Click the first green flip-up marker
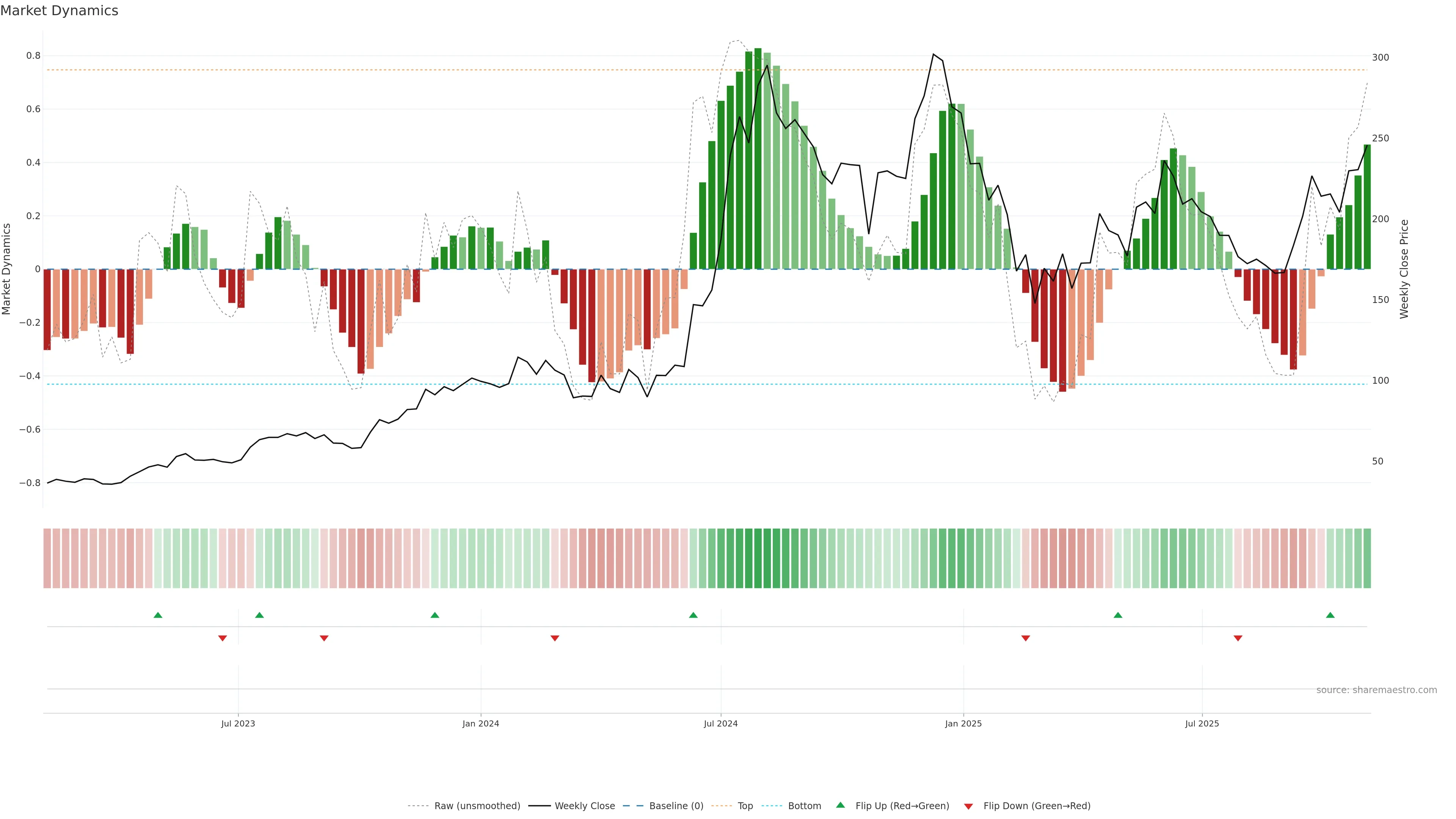Screen dimensions: 1456x819 pos(158,615)
